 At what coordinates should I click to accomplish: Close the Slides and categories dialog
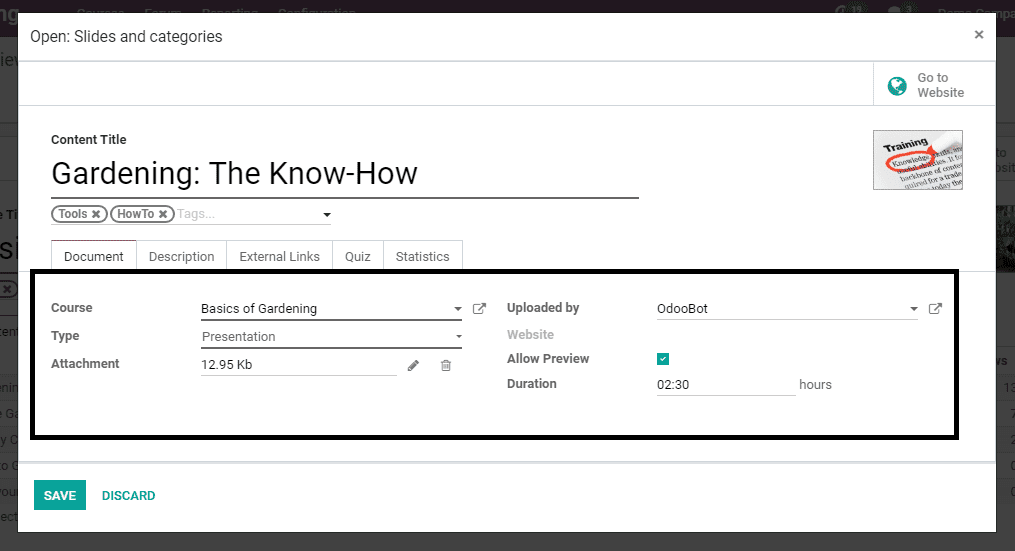pos(979,34)
